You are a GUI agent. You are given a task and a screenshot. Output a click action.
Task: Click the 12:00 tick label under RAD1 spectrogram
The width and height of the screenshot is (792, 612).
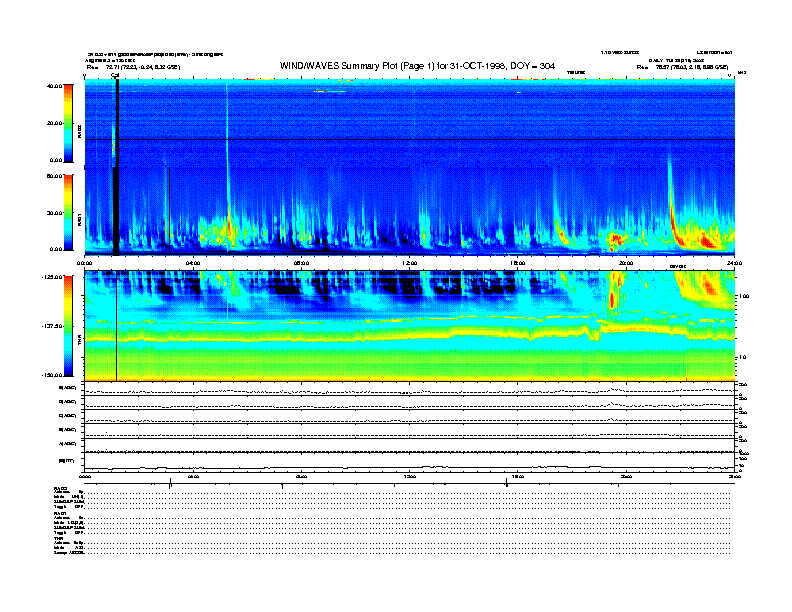coord(410,263)
